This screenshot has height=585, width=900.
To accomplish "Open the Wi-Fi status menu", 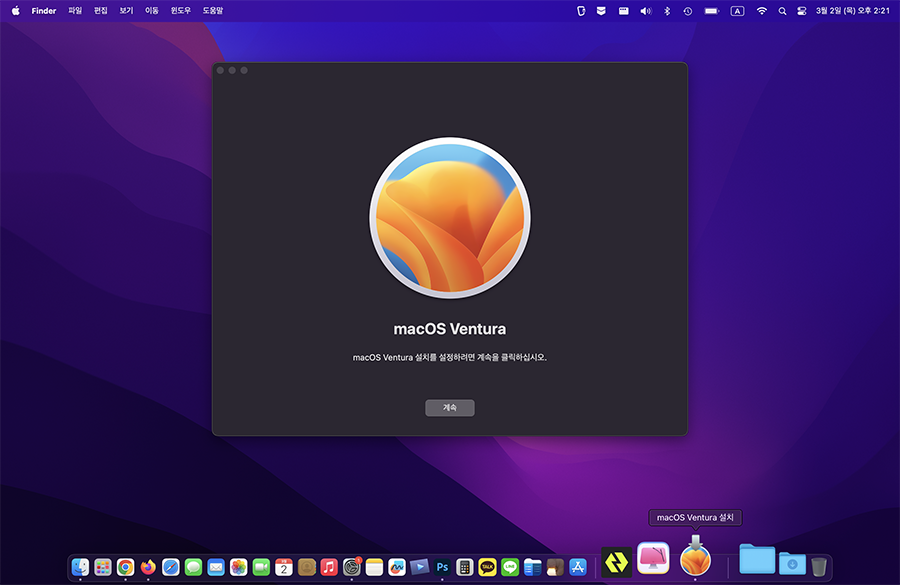I will pos(762,11).
